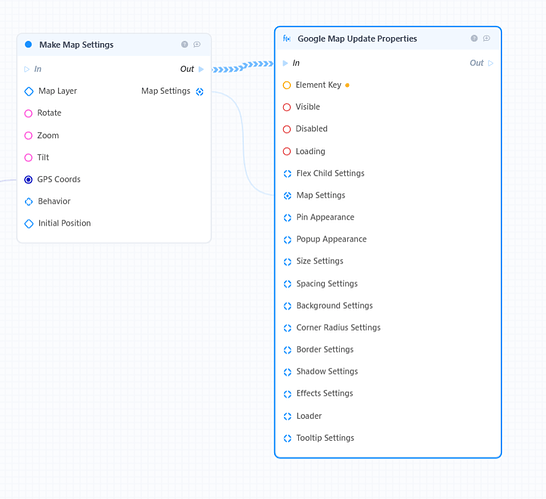This screenshot has height=499, width=546.
Task: Click the Flex Child Settings label
Action: (x=330, y=173)
